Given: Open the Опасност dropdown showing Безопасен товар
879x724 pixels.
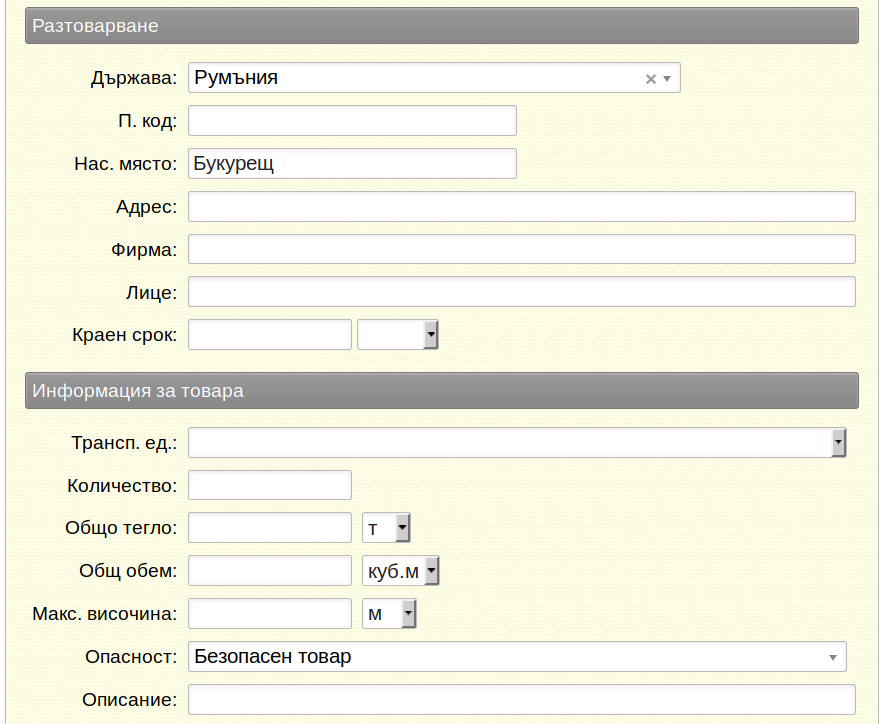Looking at the screenshot, I should (517, 656).
